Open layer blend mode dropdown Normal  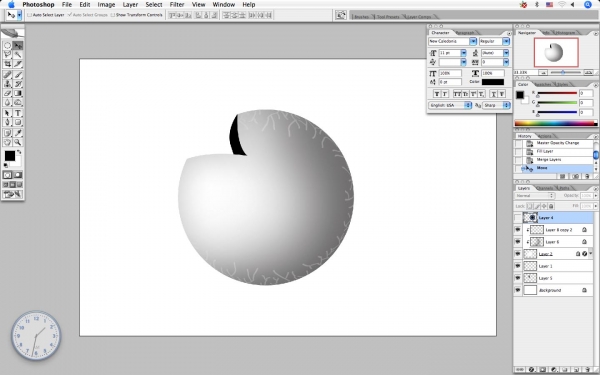[535, 196]
